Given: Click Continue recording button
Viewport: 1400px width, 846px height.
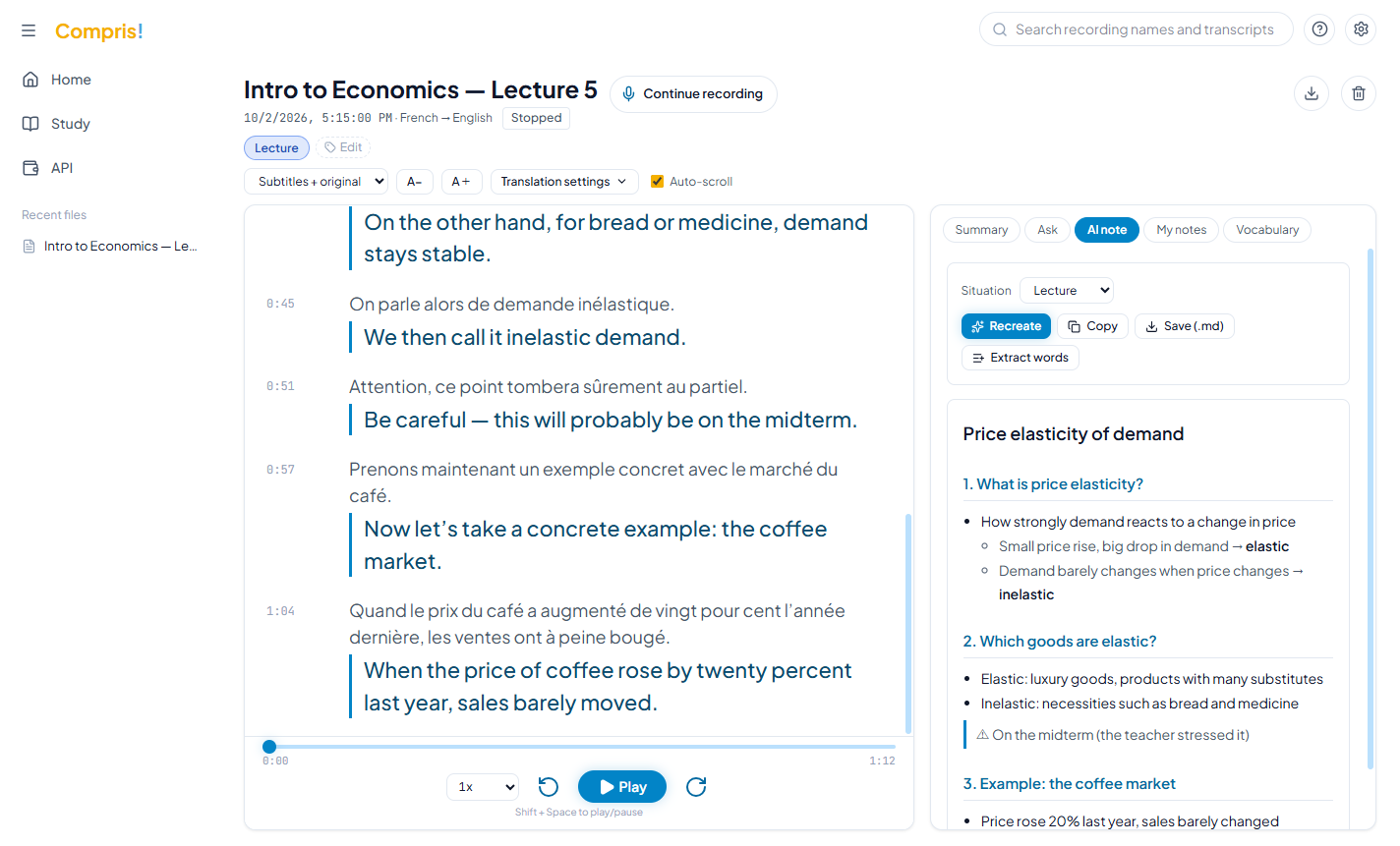Looking at the screenshot, I should (693, 94).
